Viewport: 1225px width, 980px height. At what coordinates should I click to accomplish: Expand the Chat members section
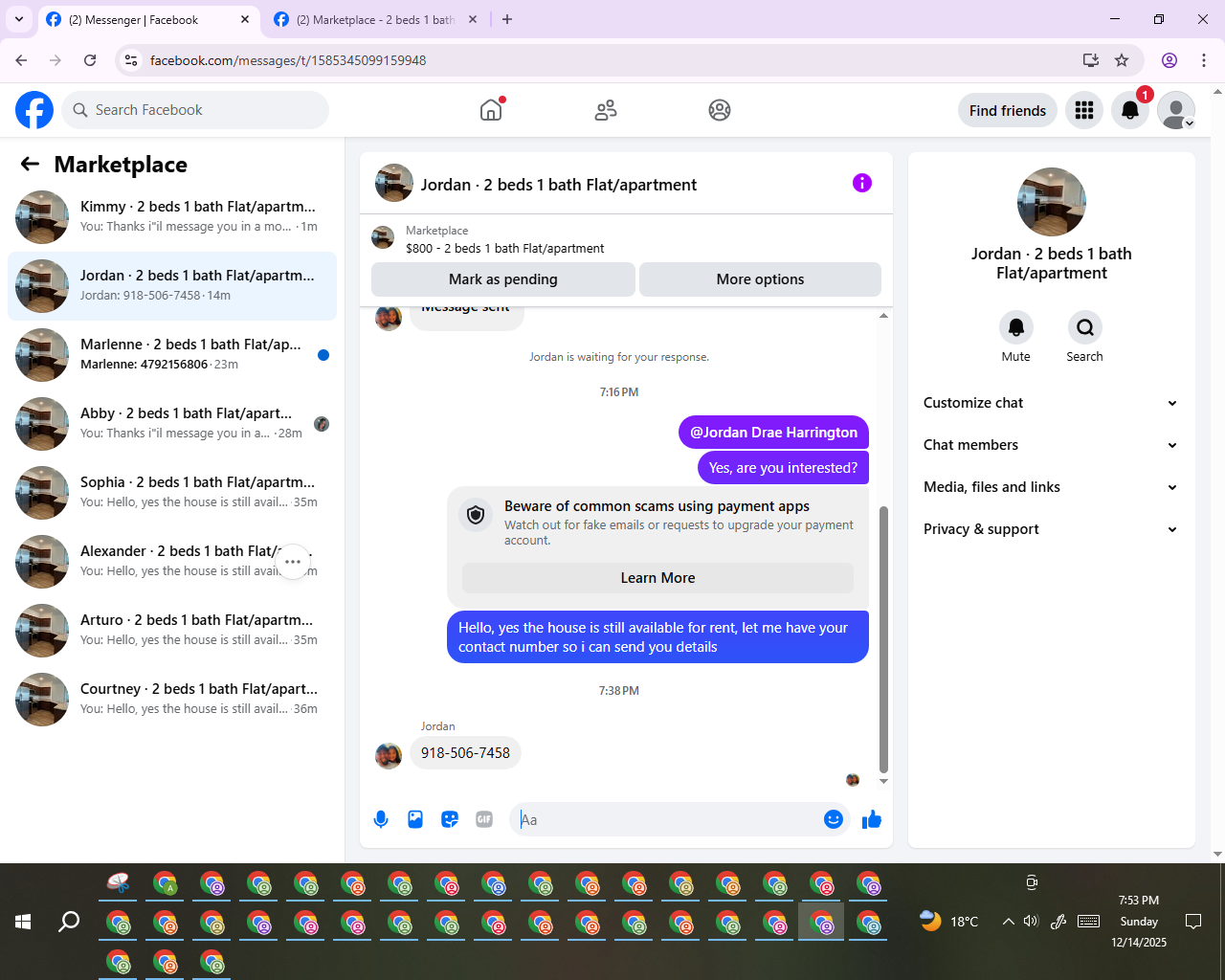tap(1050, 445)
